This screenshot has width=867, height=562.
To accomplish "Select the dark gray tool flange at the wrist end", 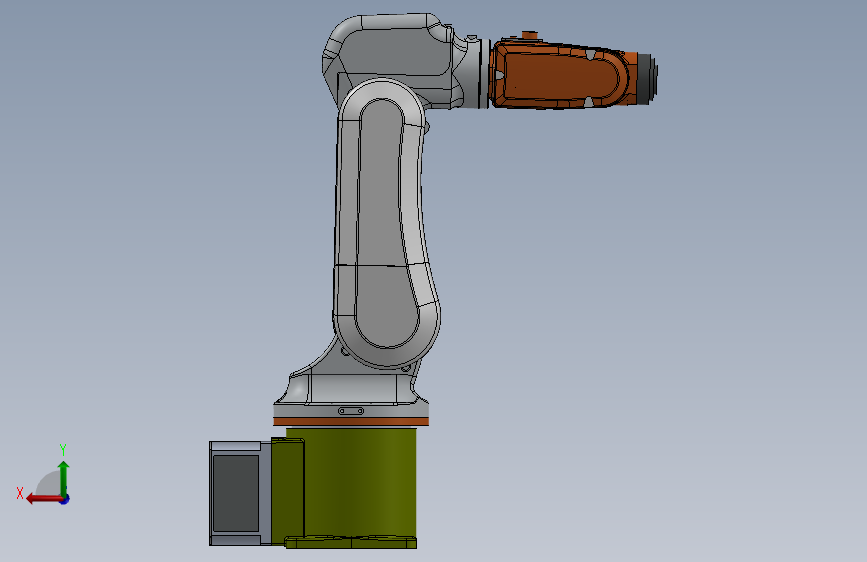I will tap(647, 77).
